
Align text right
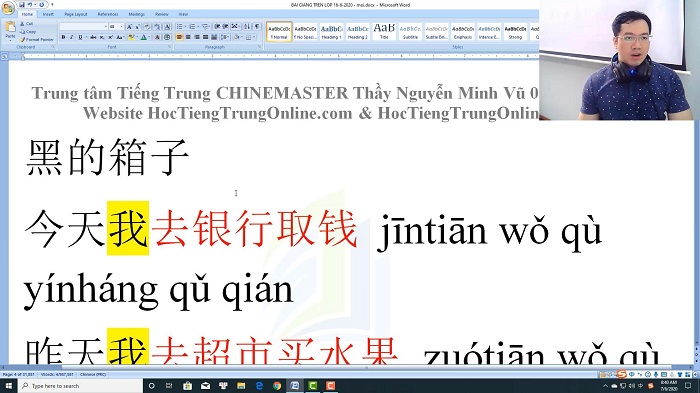pyautogui.click(x=197, y=37)
